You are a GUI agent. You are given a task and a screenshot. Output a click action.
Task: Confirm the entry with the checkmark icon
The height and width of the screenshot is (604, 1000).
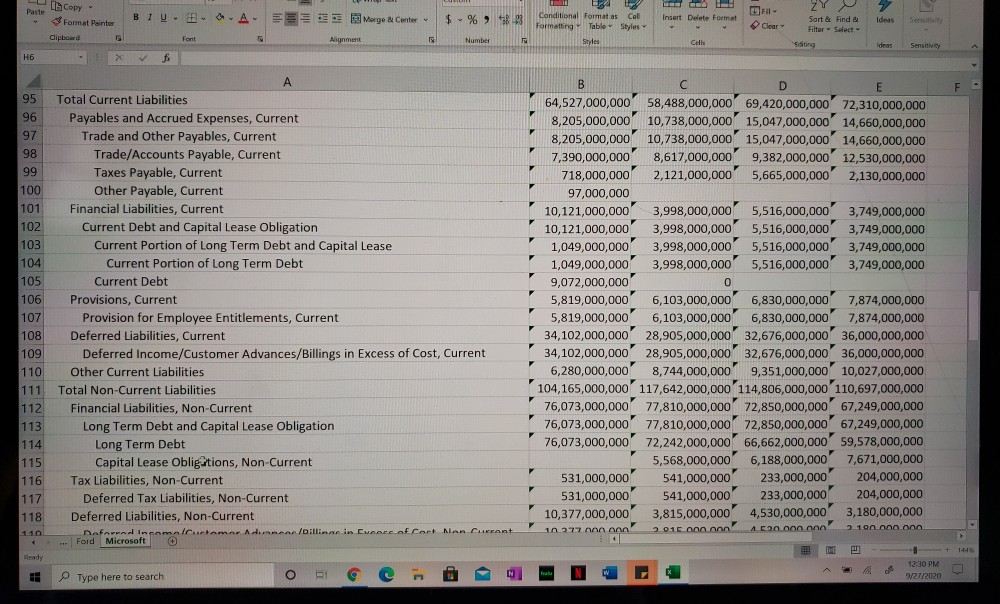point(143,57)
